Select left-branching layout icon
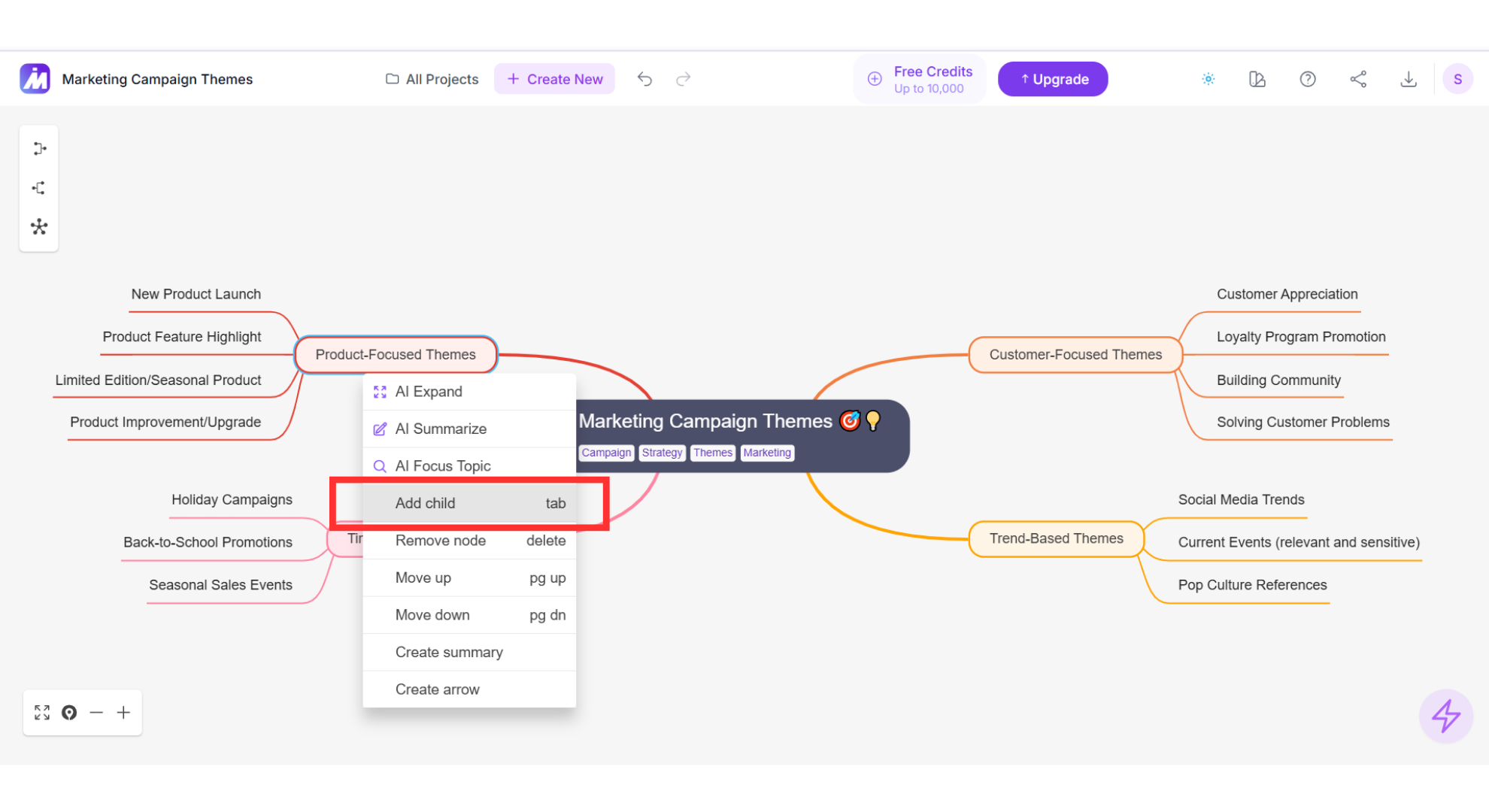 pos(39,188)
